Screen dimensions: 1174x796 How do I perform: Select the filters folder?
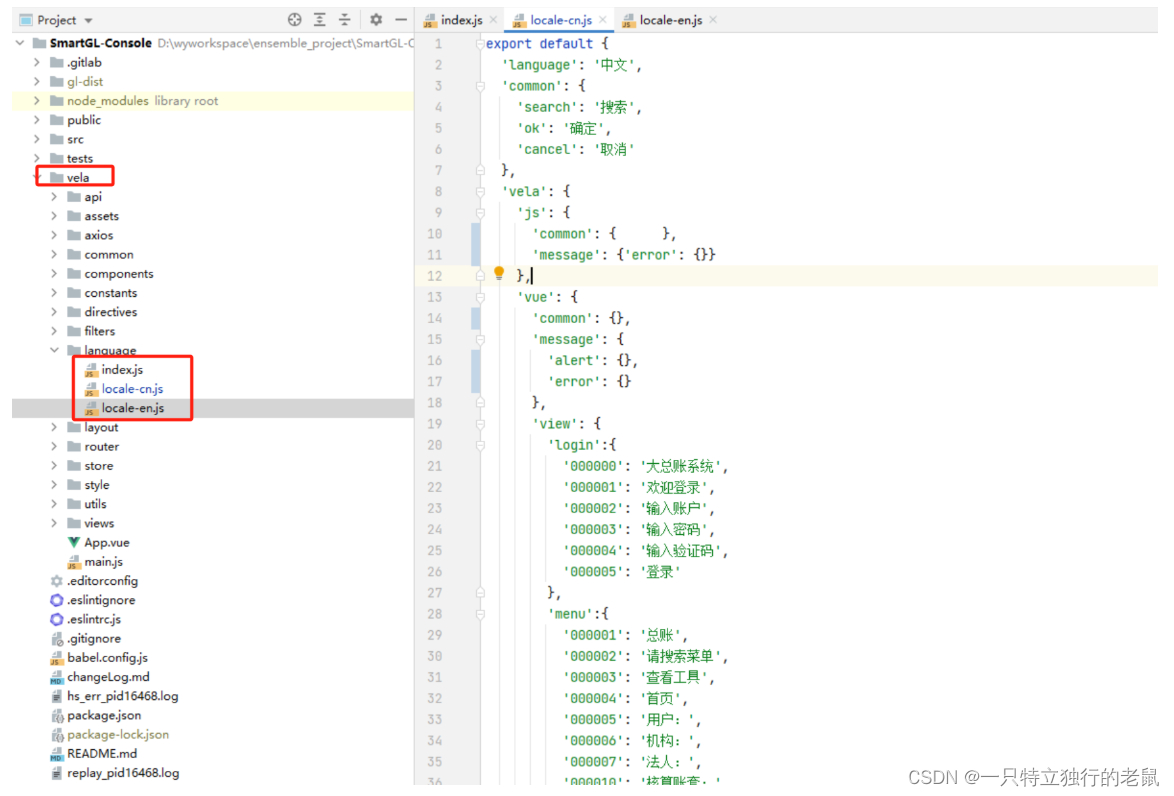99,332
